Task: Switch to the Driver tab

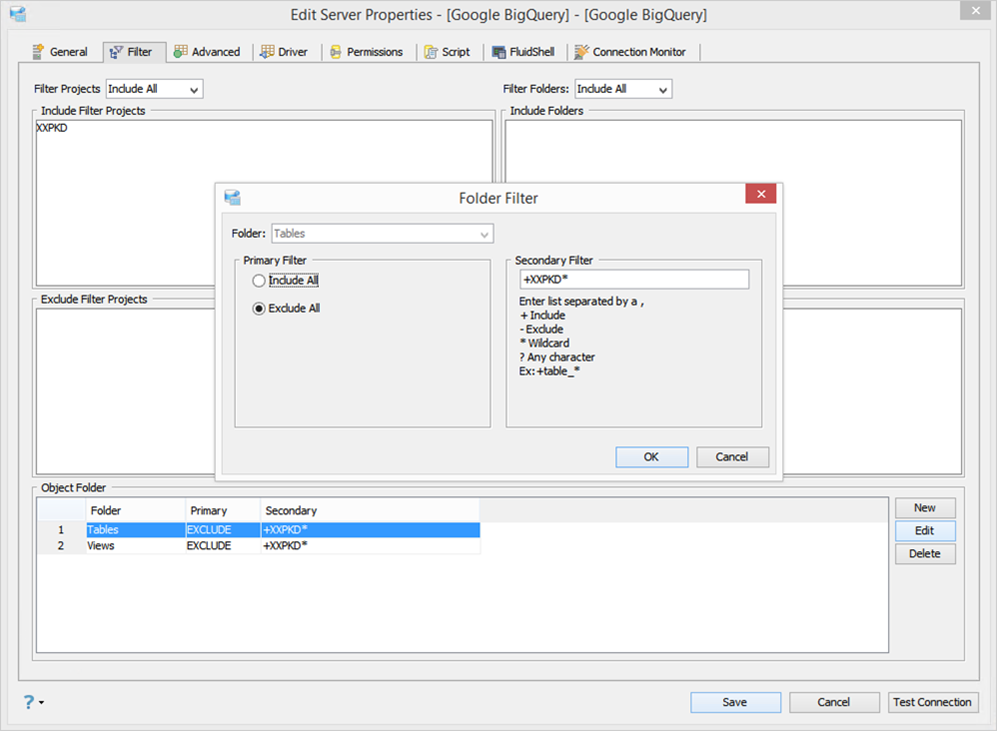Action: (284, 52)
